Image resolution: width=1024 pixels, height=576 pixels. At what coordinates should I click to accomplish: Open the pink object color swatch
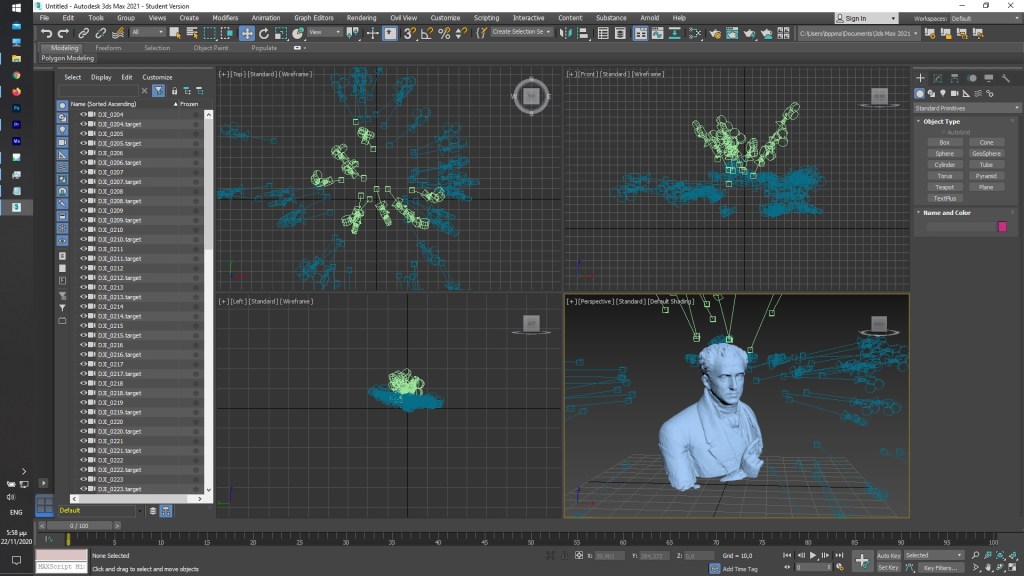tap(1002, 227)
